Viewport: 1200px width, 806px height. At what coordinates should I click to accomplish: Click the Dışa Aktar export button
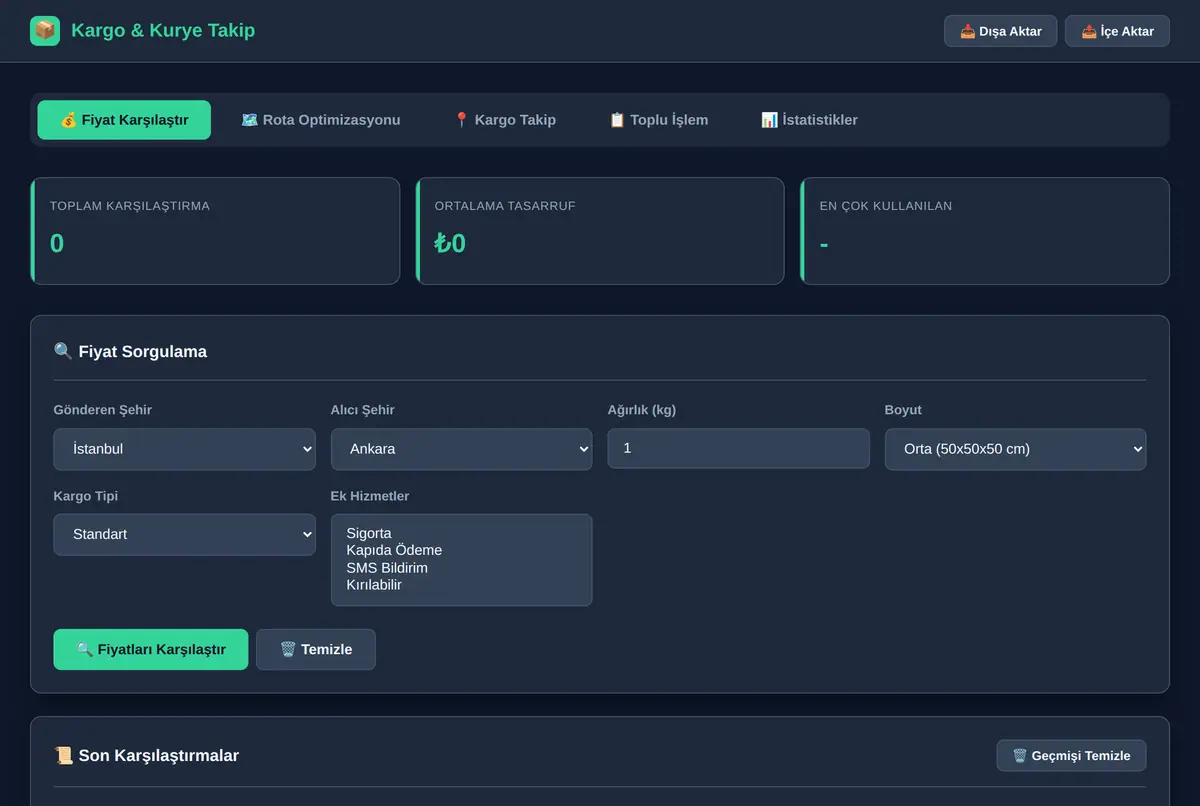pyautogui.click(x=1000, y=31)
